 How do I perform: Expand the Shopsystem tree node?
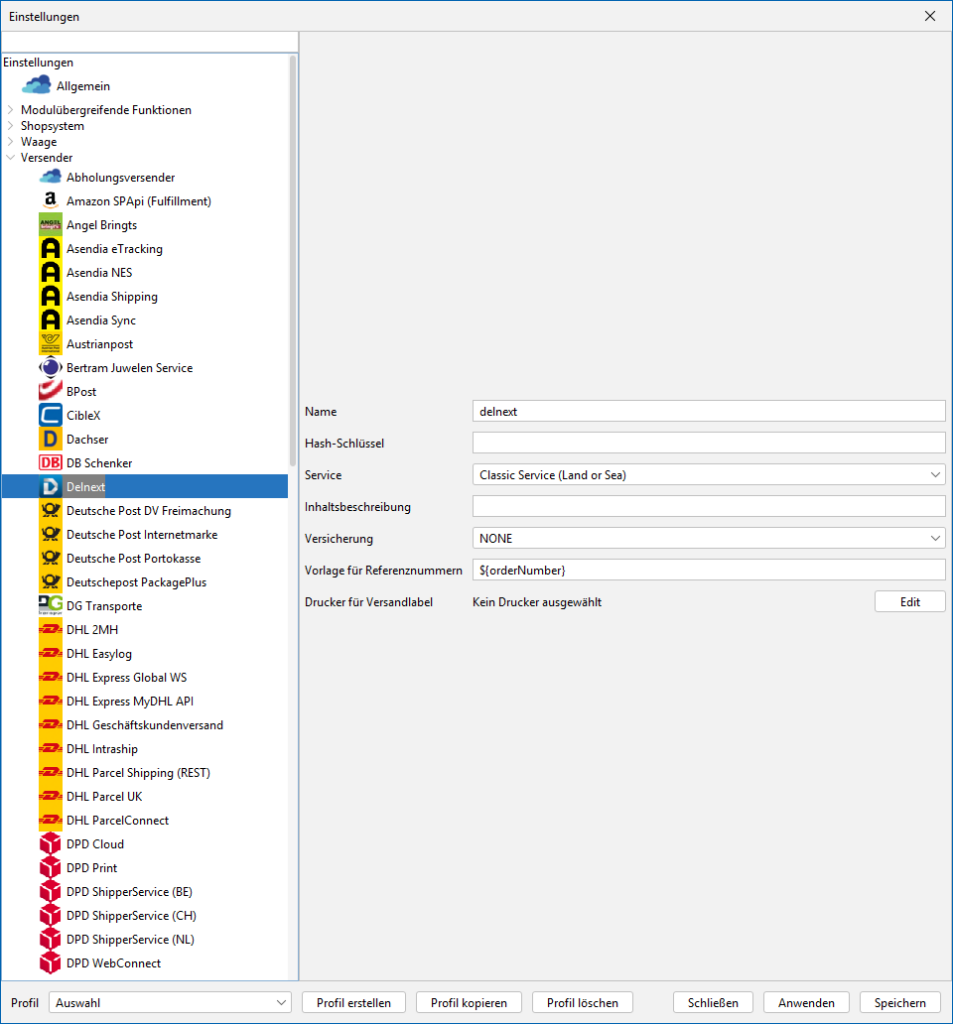pos(11,126)
